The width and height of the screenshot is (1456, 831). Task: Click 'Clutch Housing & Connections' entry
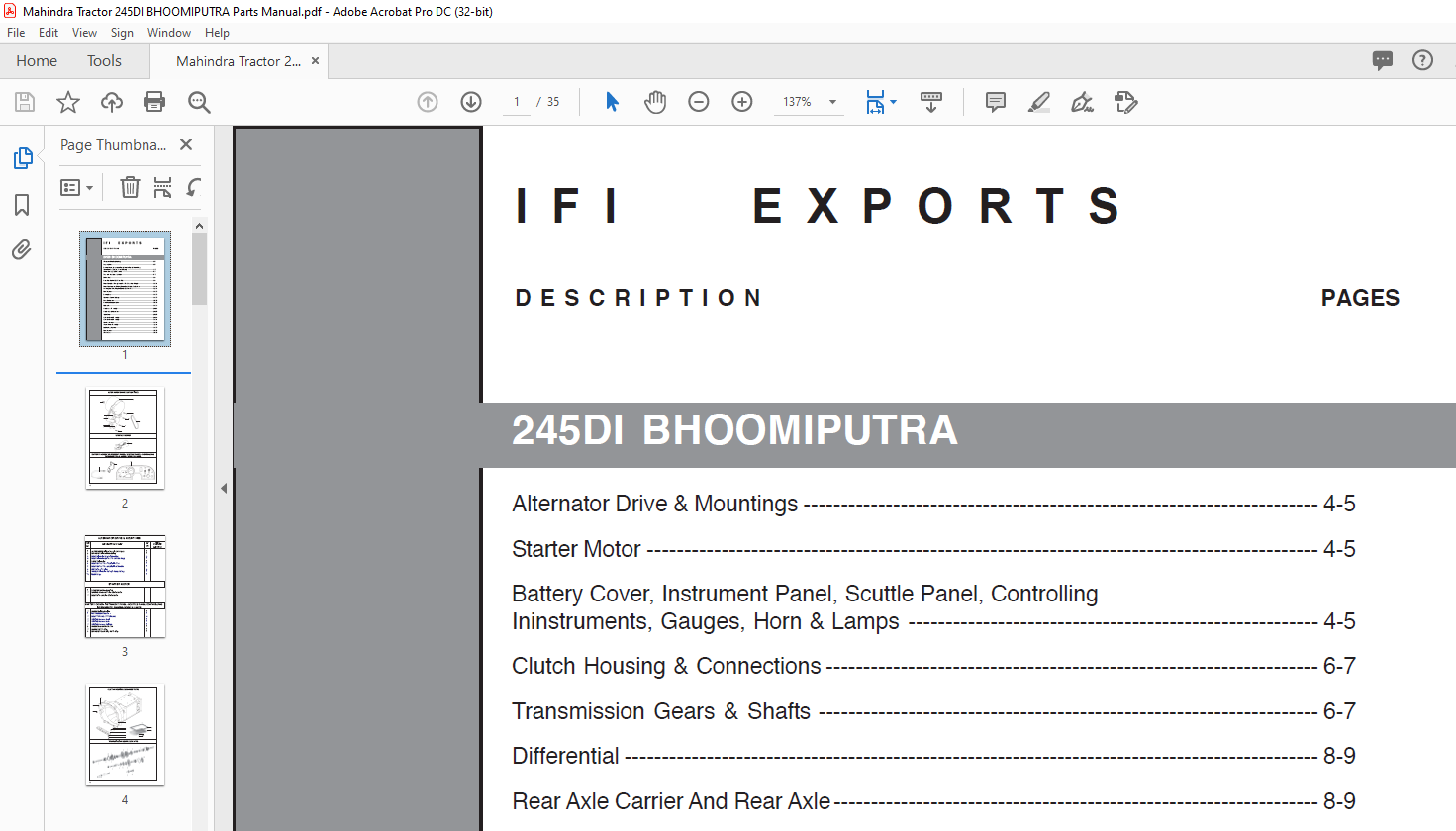coord(666,666)
